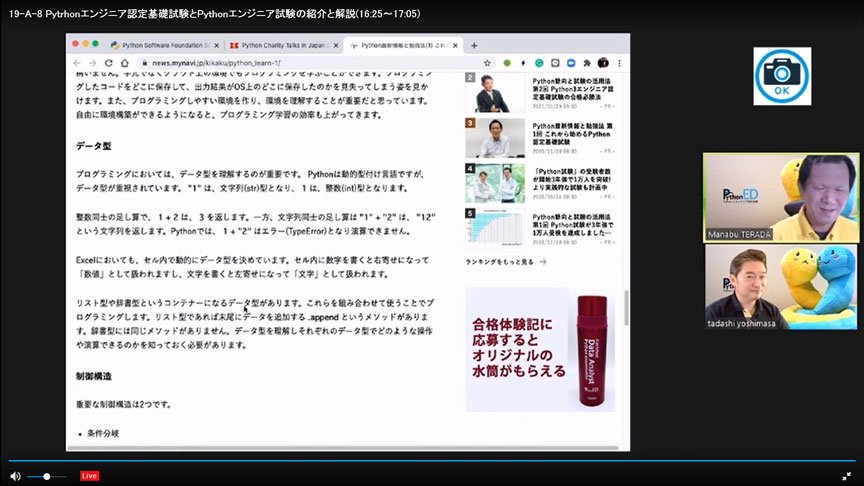Click the 制御構造 section heading
Image resolution: width=864 pixels, height=486 pixels.
pos(94,376)
